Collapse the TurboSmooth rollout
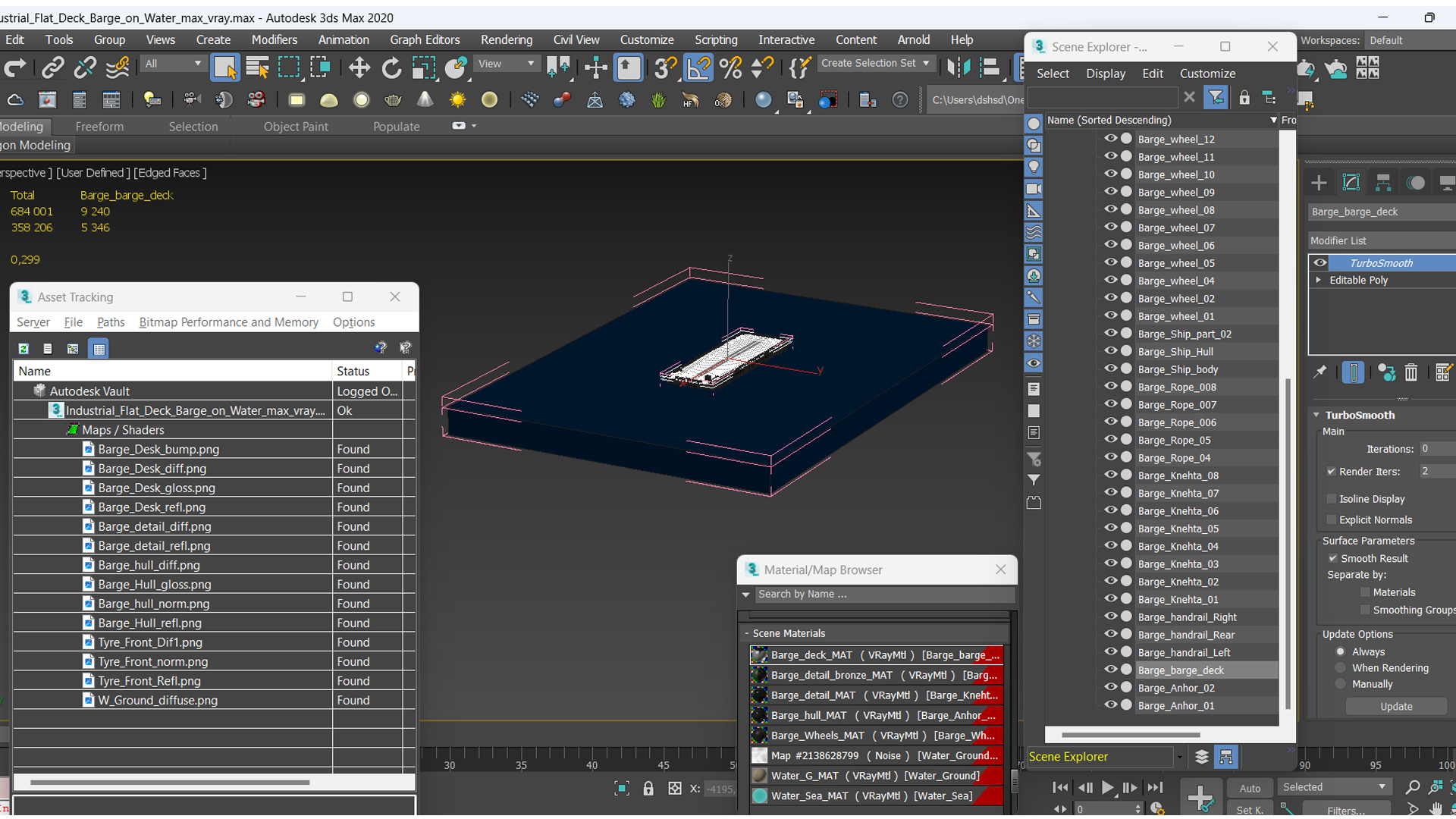 (1316, 415)
